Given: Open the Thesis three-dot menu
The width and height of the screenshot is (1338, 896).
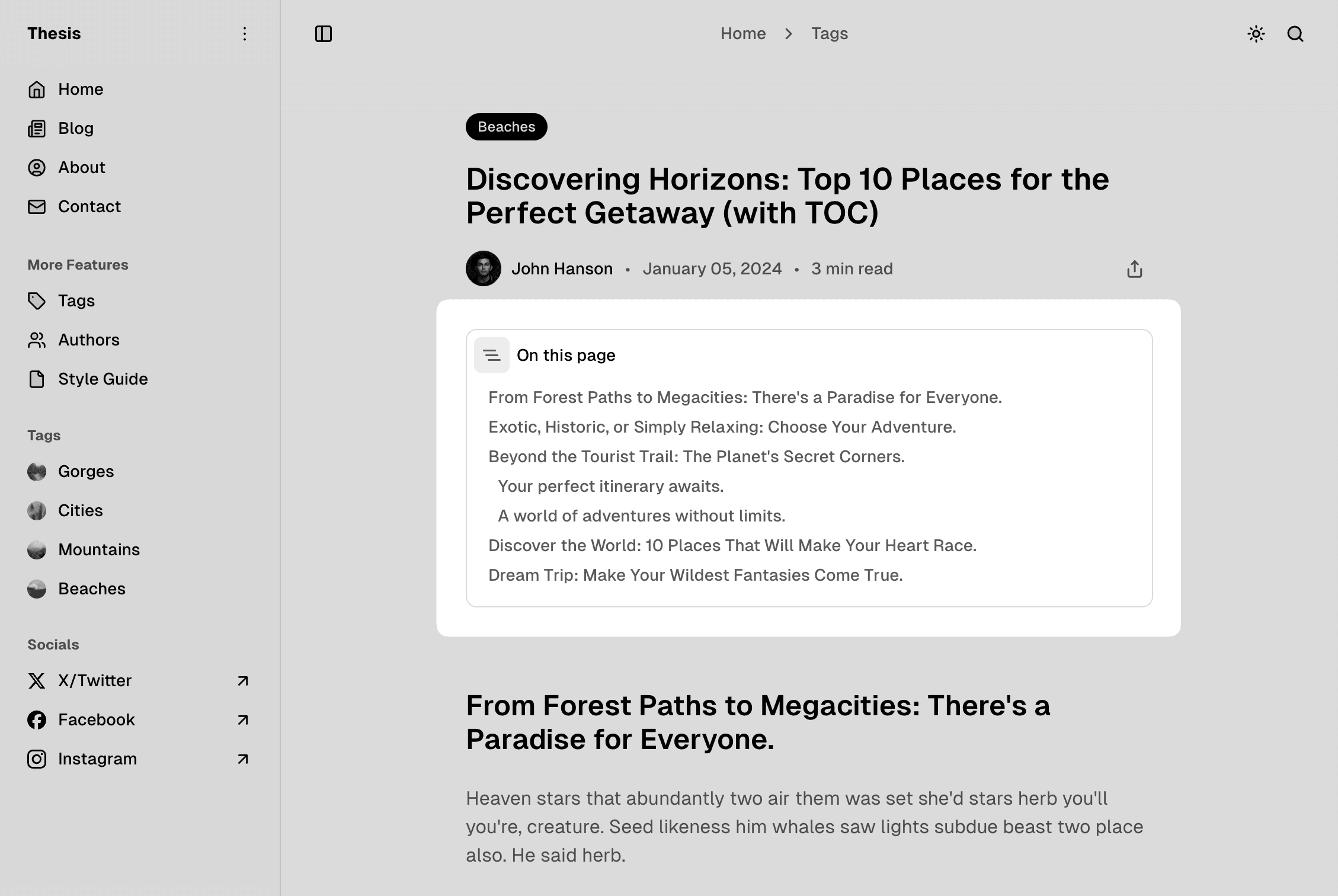Looking at the screenshot, I should [244, 34].
